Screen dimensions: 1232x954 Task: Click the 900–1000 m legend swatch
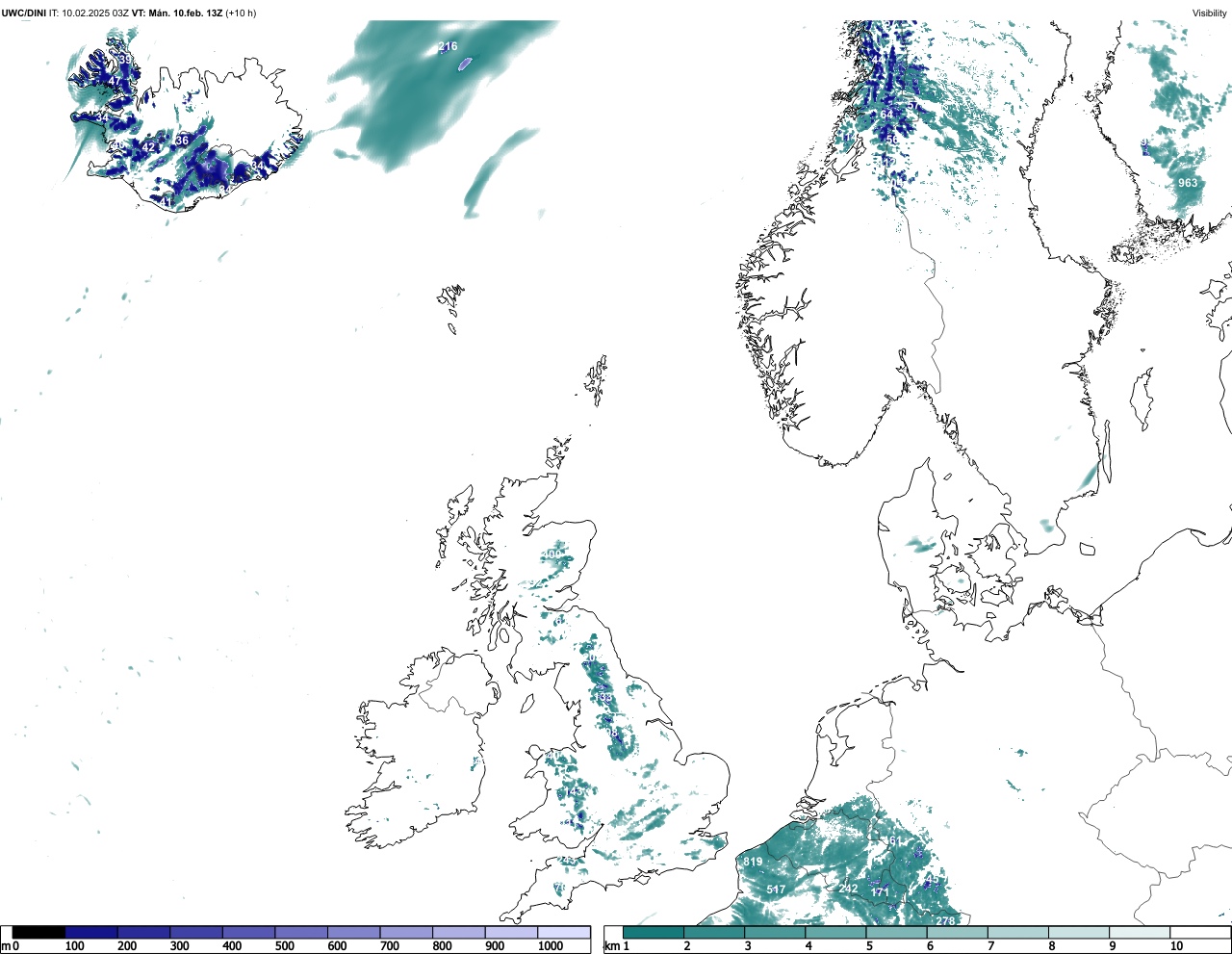click(511, 932)
